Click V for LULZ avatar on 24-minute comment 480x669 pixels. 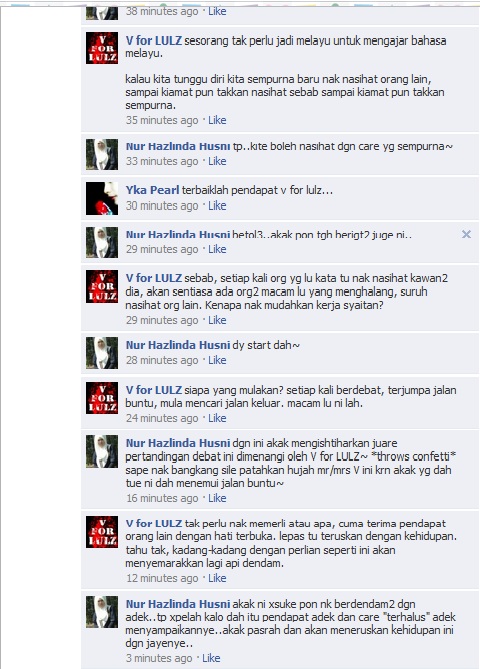[102, 398]
